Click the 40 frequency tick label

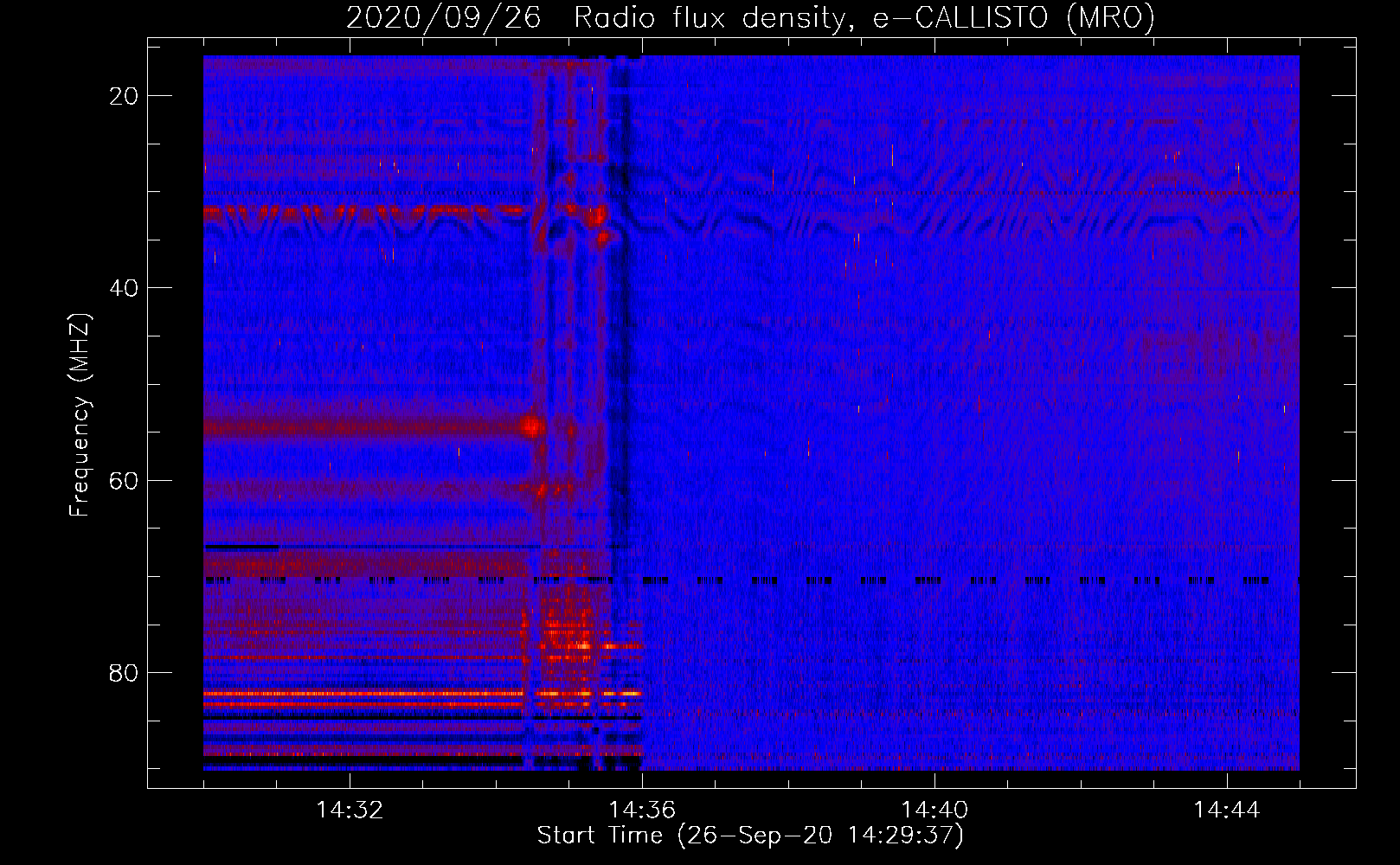[x=125, y=288]
